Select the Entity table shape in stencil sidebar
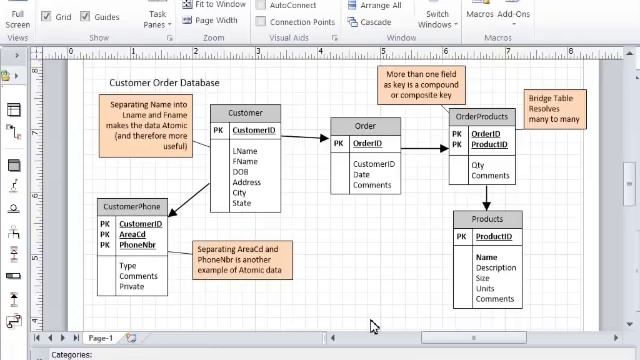Image resolution: width=640 pixels, height=360 pixels. tap(13, 110)
